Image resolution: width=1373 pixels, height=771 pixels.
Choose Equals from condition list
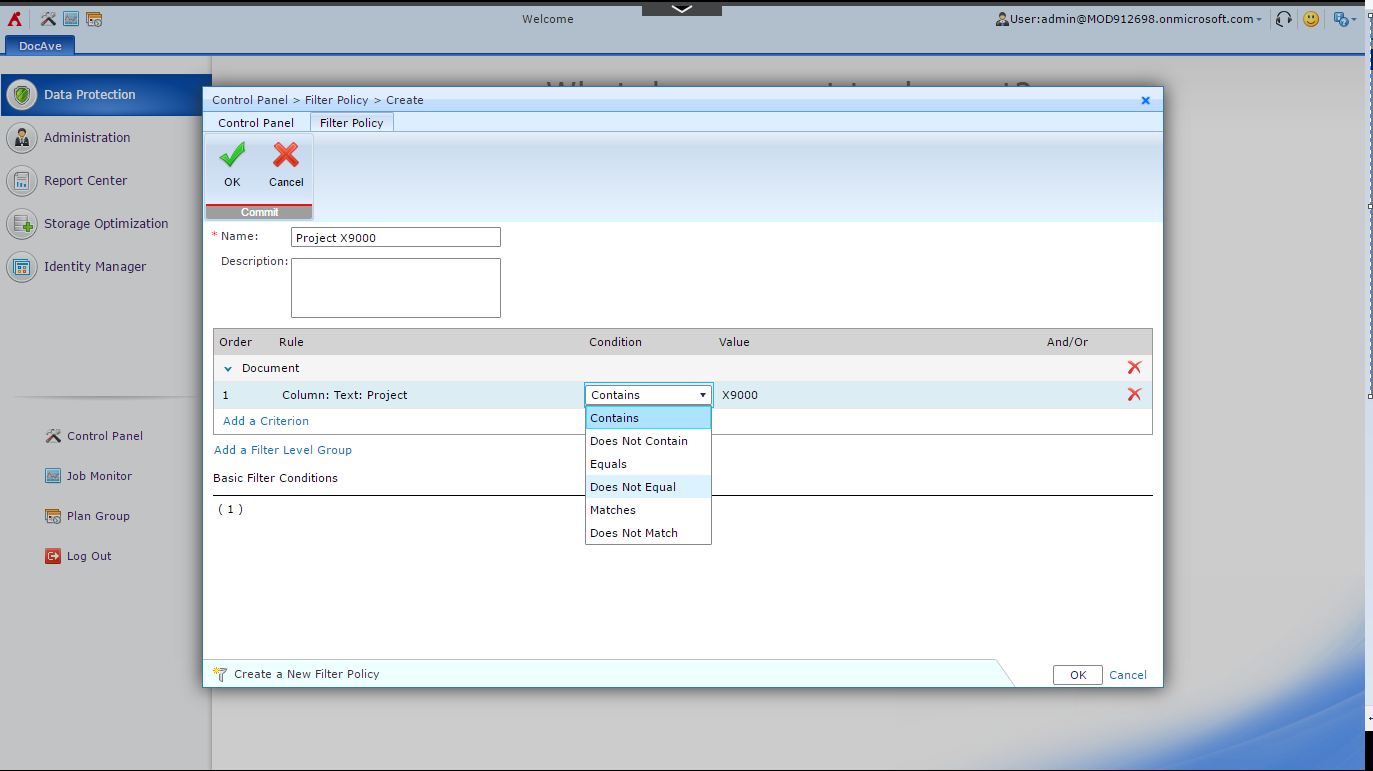click(x=648, y=464)
